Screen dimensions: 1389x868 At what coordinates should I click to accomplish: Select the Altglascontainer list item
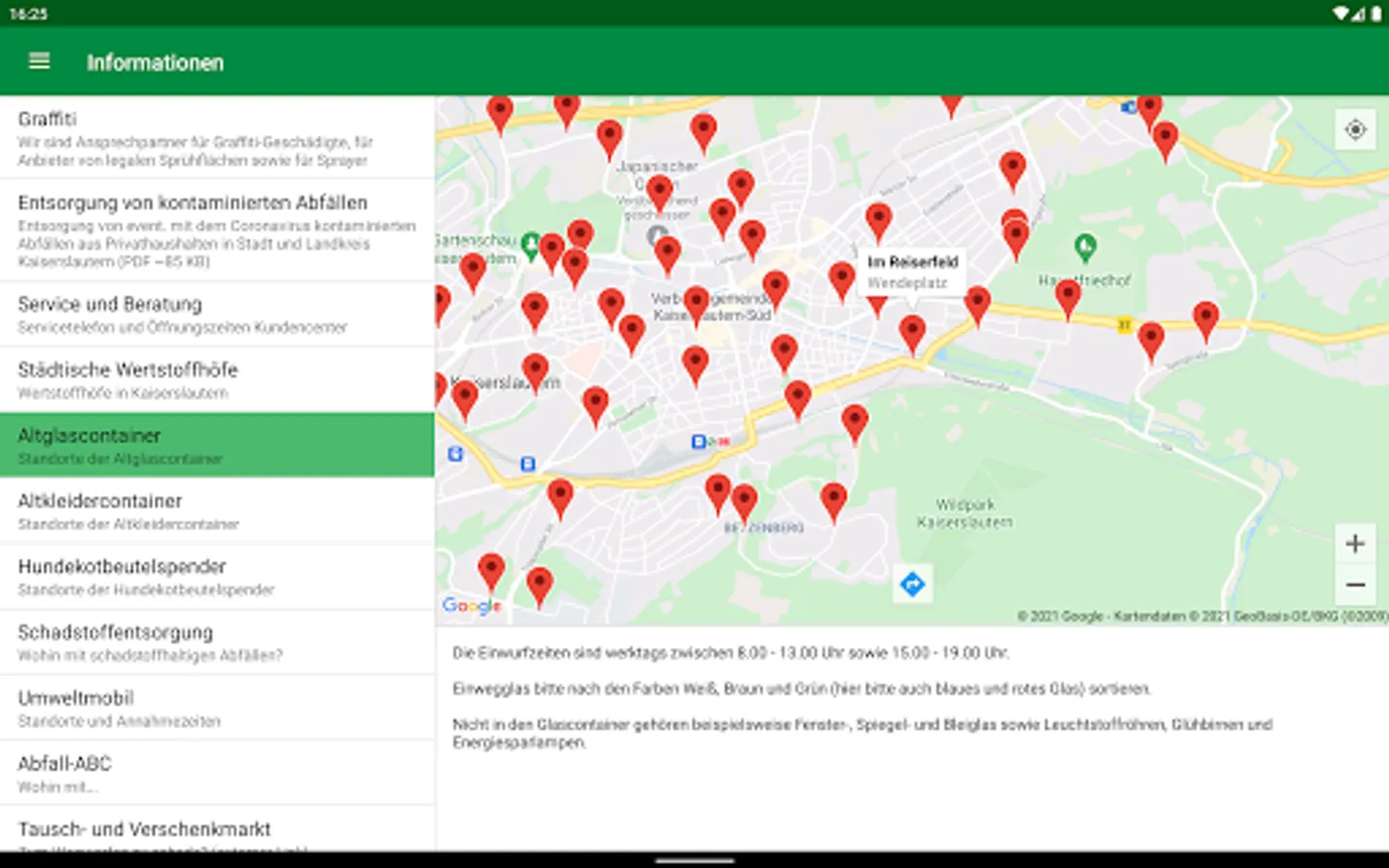pyautogui.click(x=217, y=446)
